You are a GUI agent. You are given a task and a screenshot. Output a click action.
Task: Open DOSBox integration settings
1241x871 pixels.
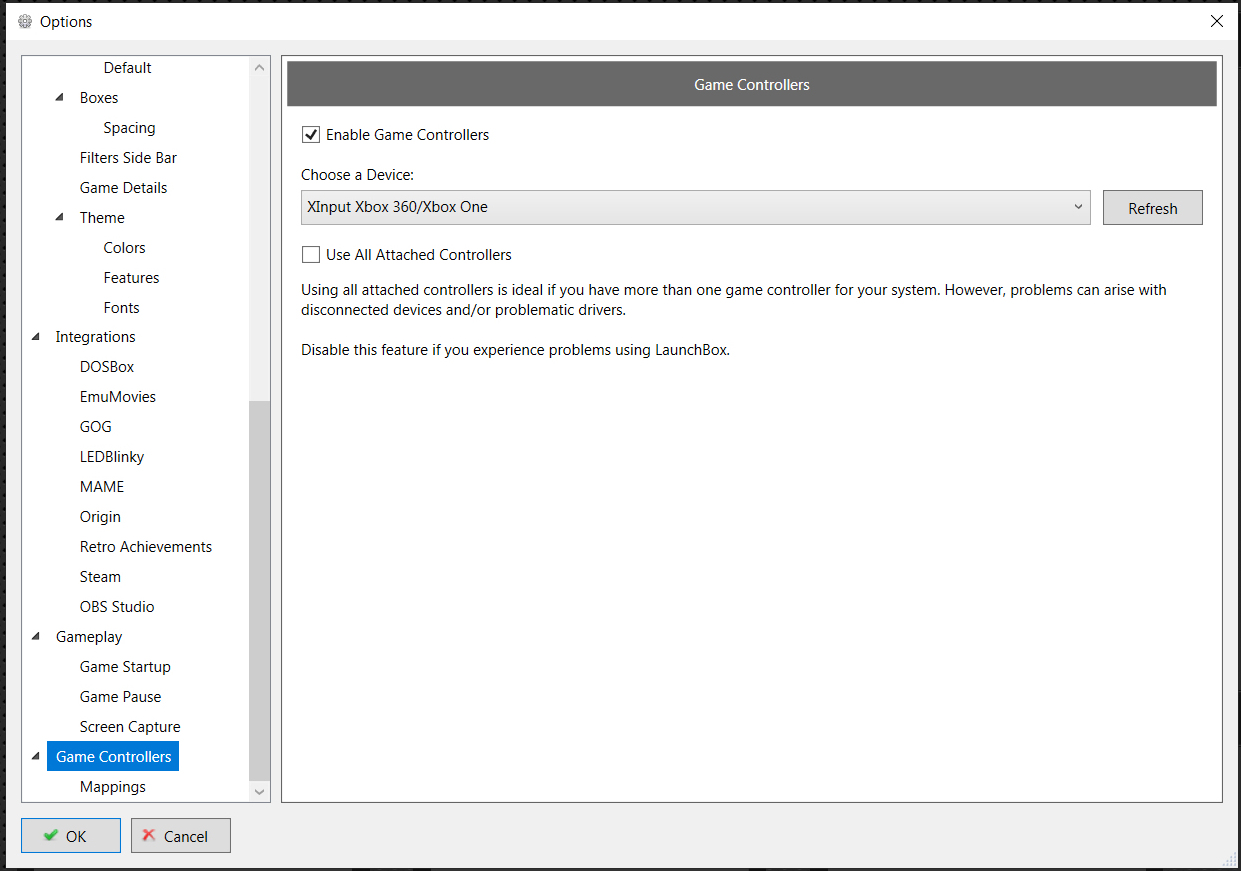click(x=107, y=367)
